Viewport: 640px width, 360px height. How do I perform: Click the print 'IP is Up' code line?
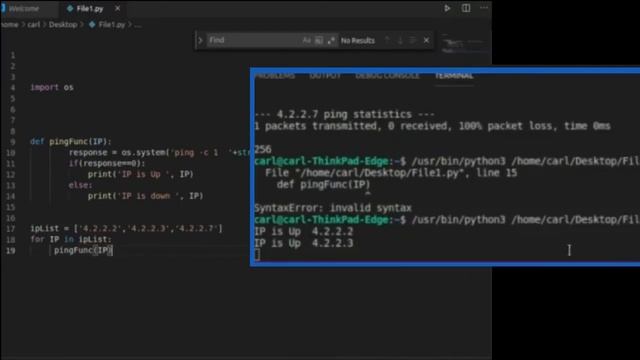pyautogui.click(x=140, y=174)
